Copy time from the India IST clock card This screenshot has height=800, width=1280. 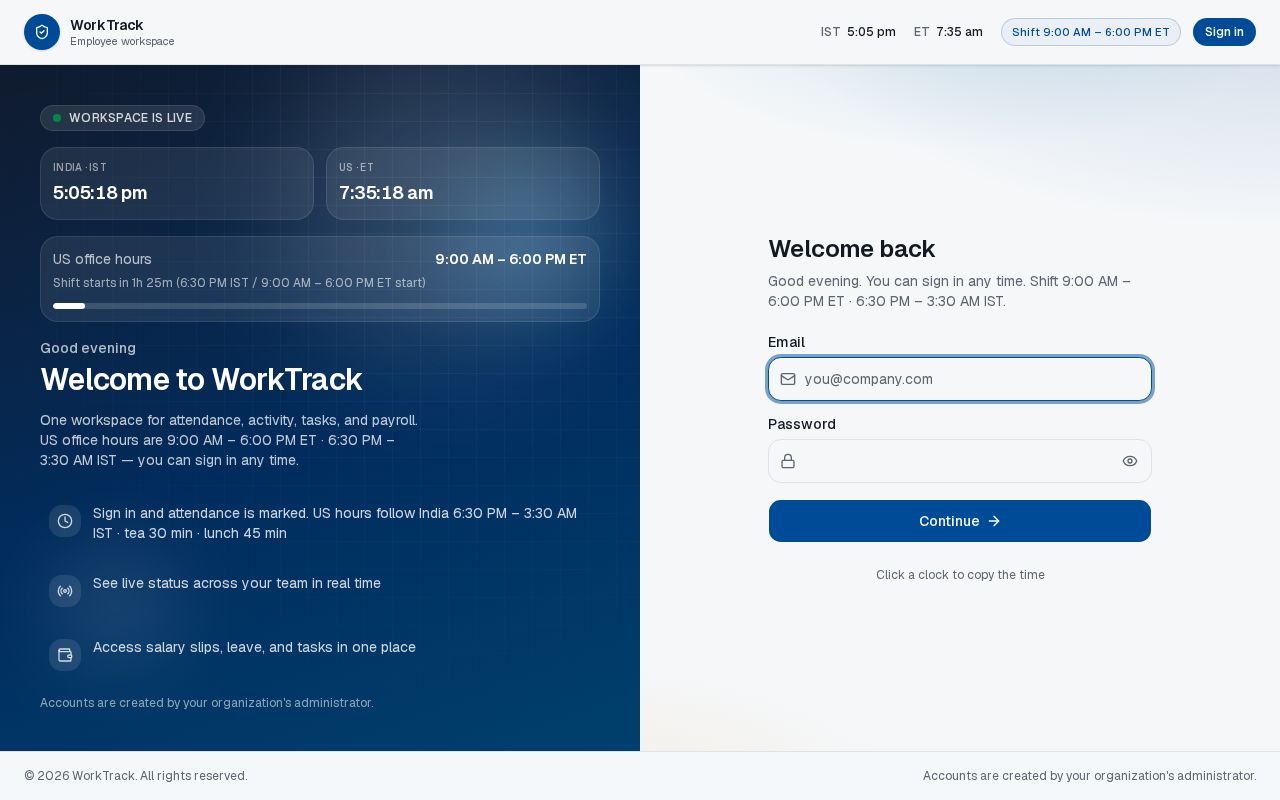[177, 183]
